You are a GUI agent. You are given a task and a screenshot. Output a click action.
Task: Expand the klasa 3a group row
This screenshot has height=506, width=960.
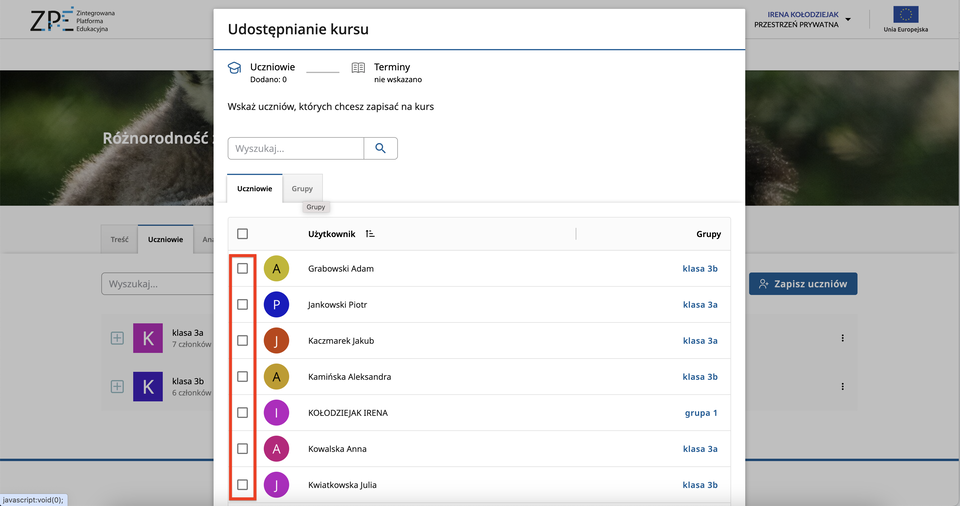click(x=117, y=338)
